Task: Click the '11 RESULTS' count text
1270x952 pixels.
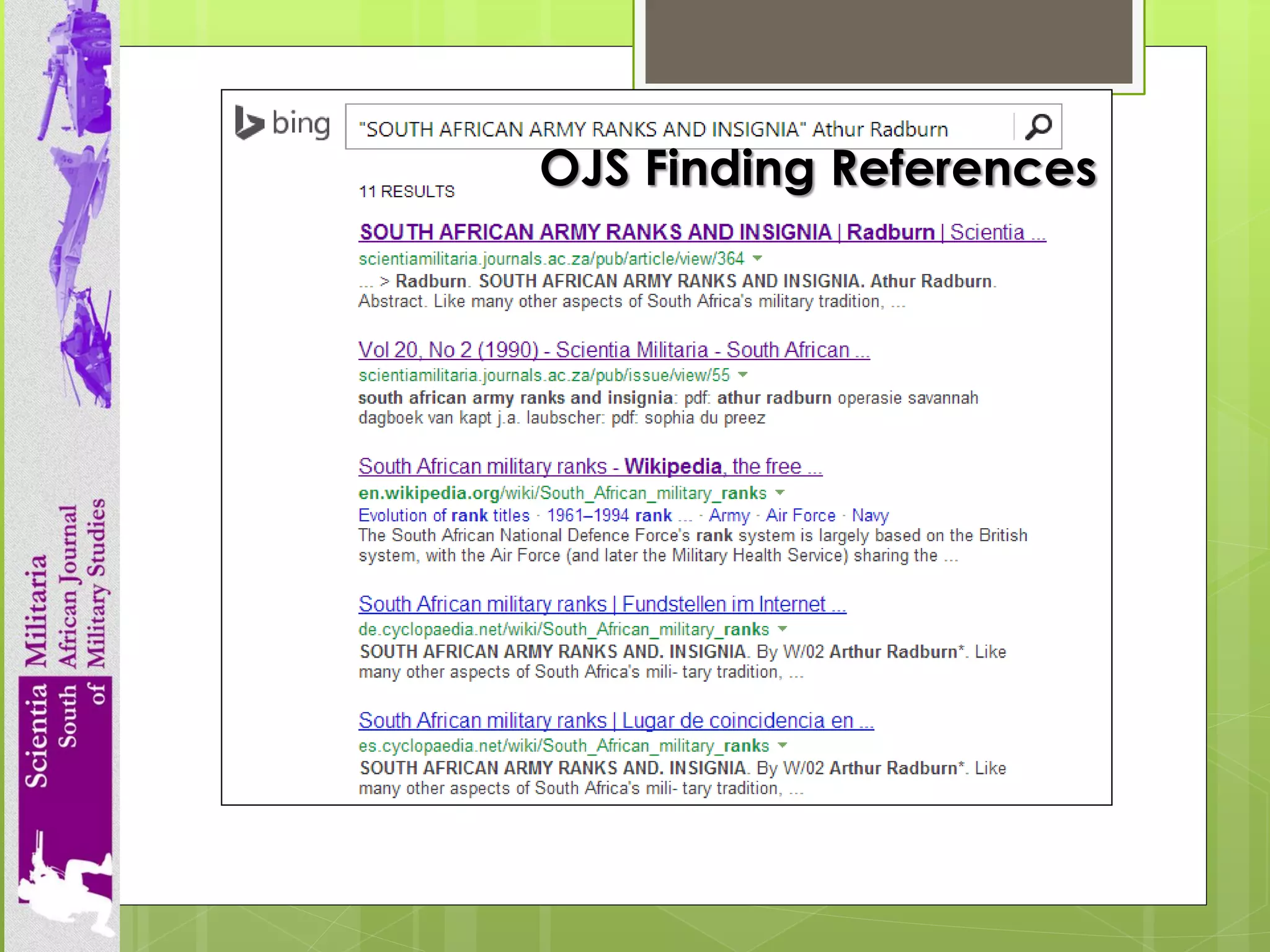Action: [406, 192]
